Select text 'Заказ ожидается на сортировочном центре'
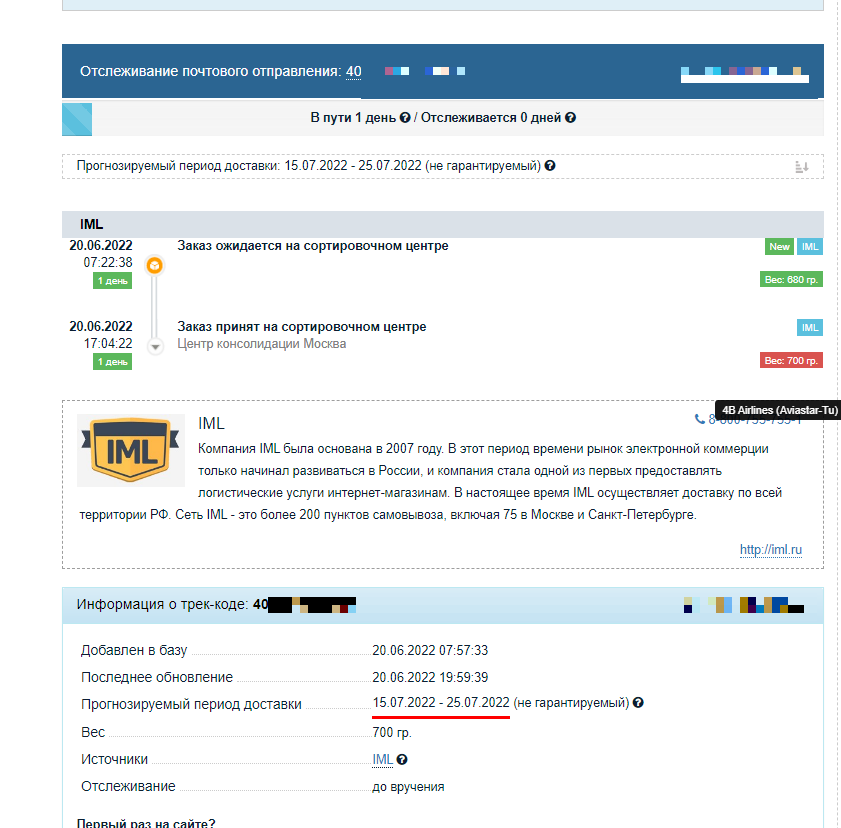Image resolution: width=841 pixels, height=828 pixels. tap(313, 246)
